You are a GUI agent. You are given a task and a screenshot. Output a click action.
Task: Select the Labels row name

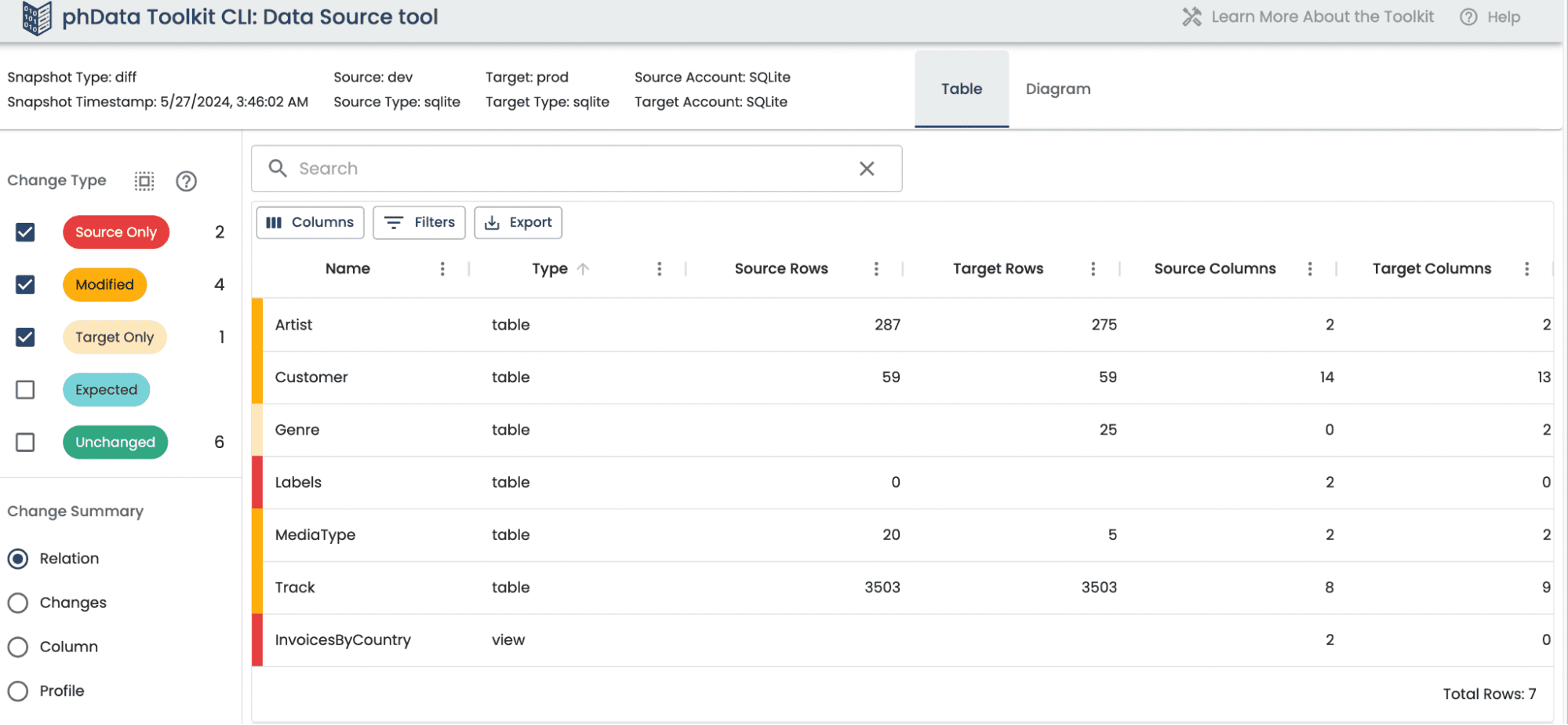298,483
